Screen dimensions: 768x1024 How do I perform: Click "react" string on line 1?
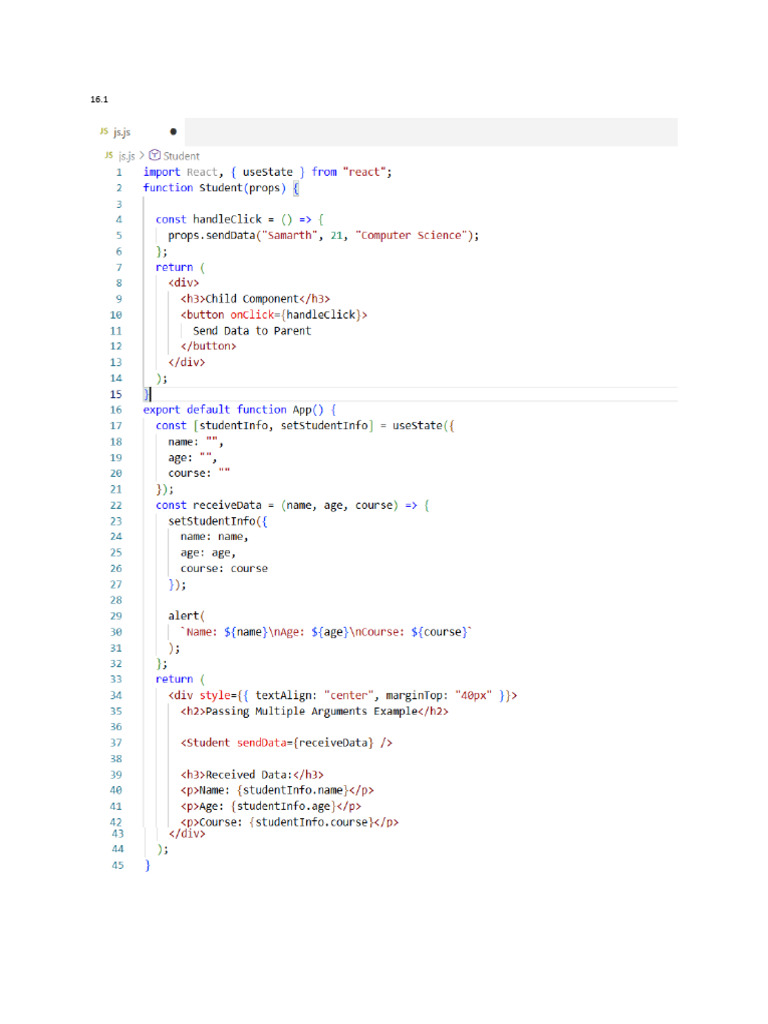click(x=364, y=172)
